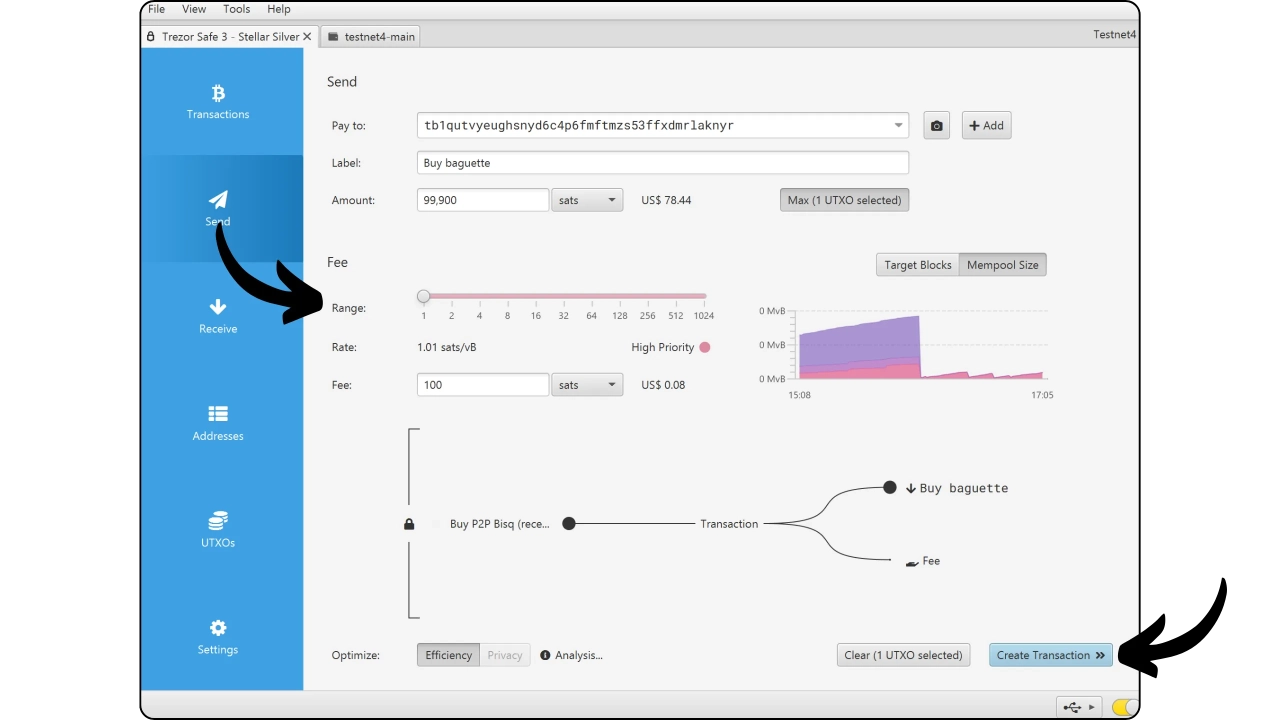
Task: Open the Fee unit sats dropdown
Action: 587,385
